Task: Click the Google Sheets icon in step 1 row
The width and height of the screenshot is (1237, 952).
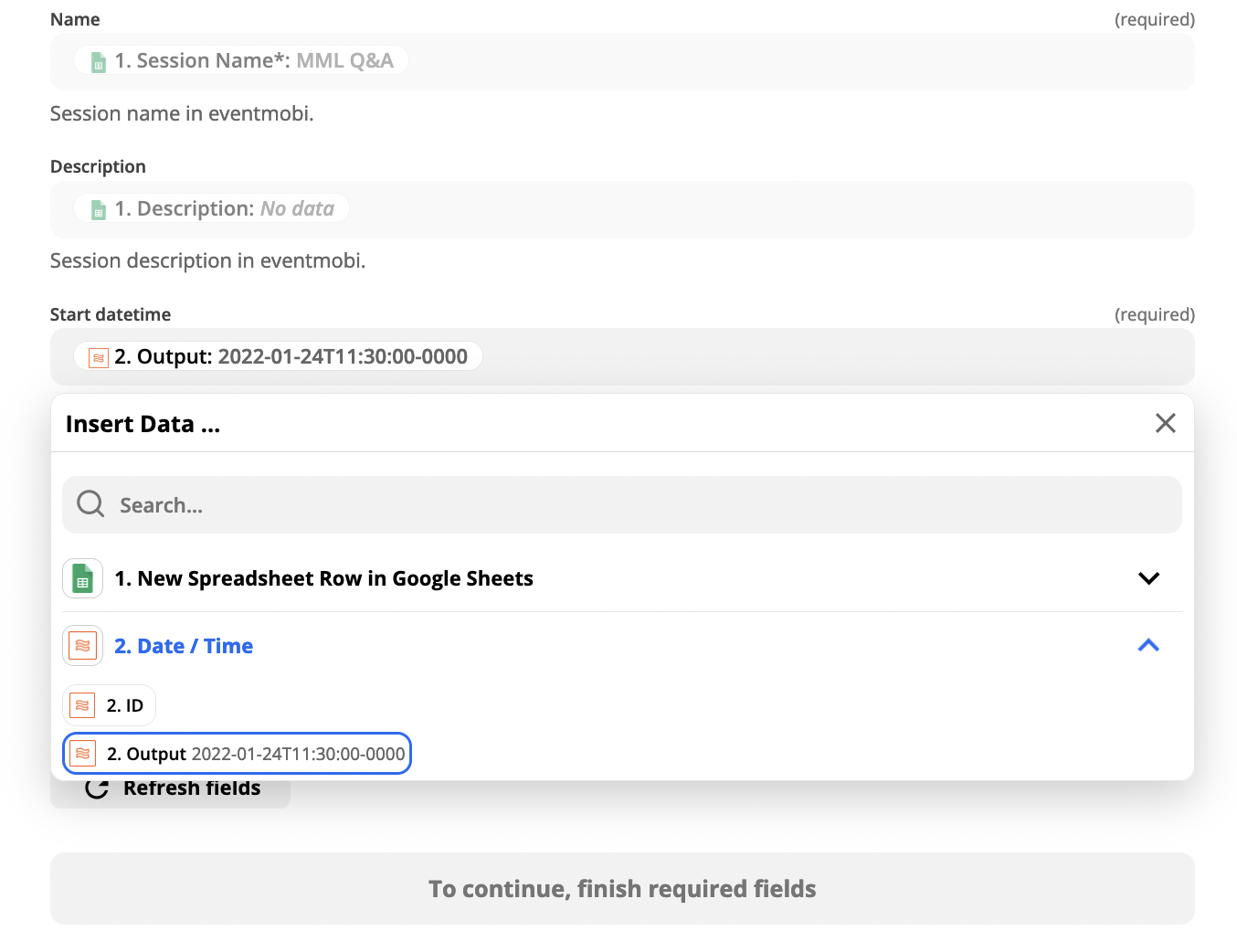Action: [x=83, y=579]
